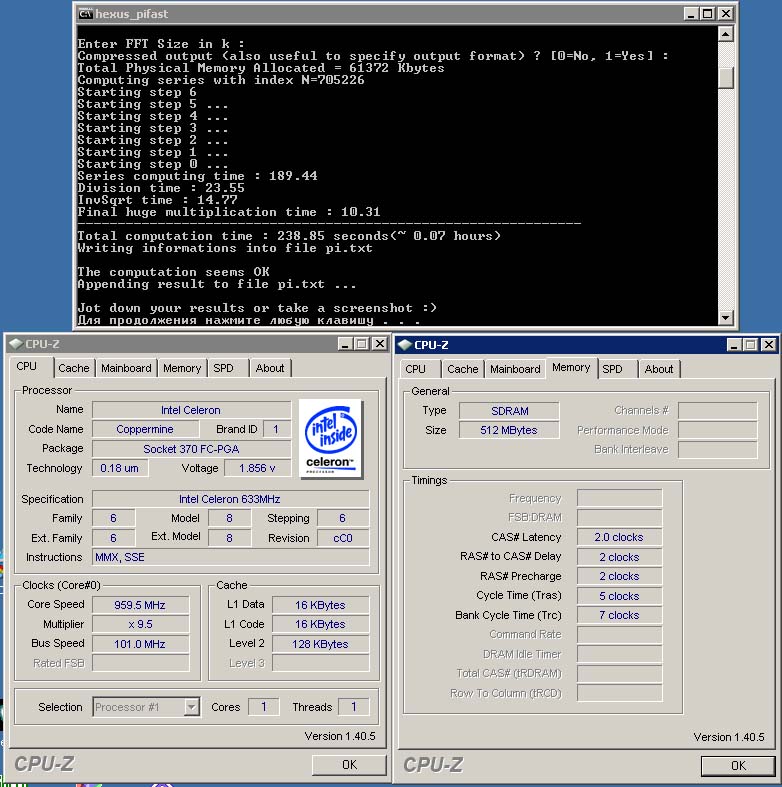Maximize the hexus_pifast console window
The width and height of the screenshot is (782, 787).
pyautogui.click(x=708, y=14)
